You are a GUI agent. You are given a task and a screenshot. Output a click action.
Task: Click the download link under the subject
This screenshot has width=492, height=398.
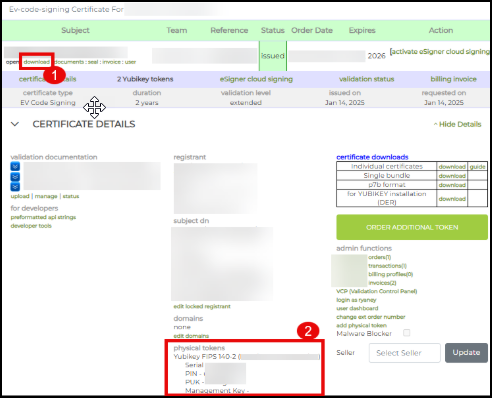(37, 62)
